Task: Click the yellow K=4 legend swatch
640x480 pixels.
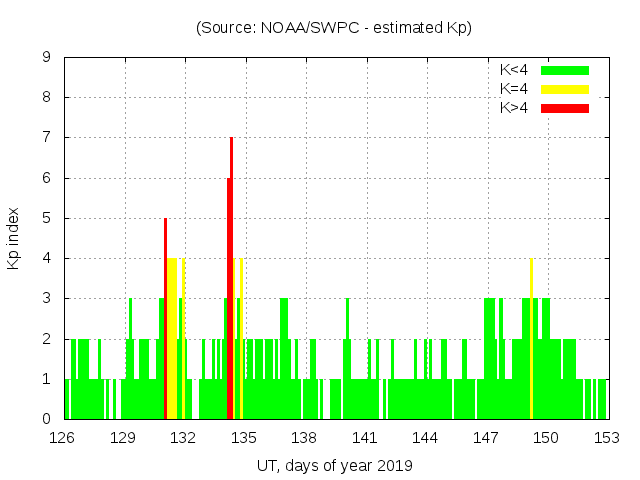Action: click(565, 89)
